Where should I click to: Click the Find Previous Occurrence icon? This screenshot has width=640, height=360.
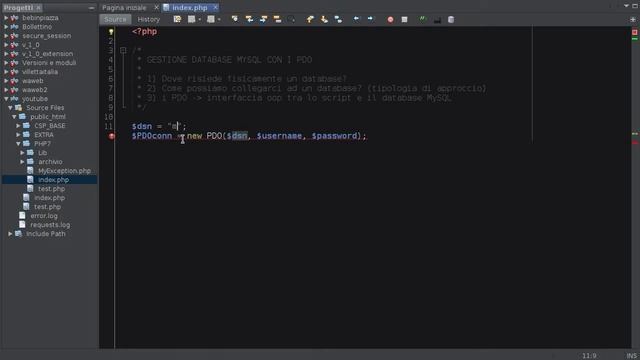[x=249, y=19]
